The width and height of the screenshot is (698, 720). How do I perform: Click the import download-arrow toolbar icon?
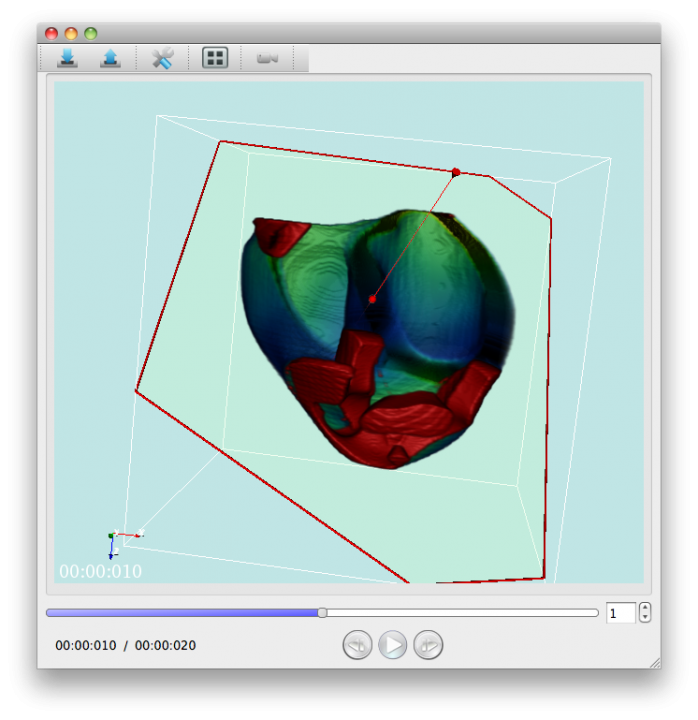tap(67, 58)
